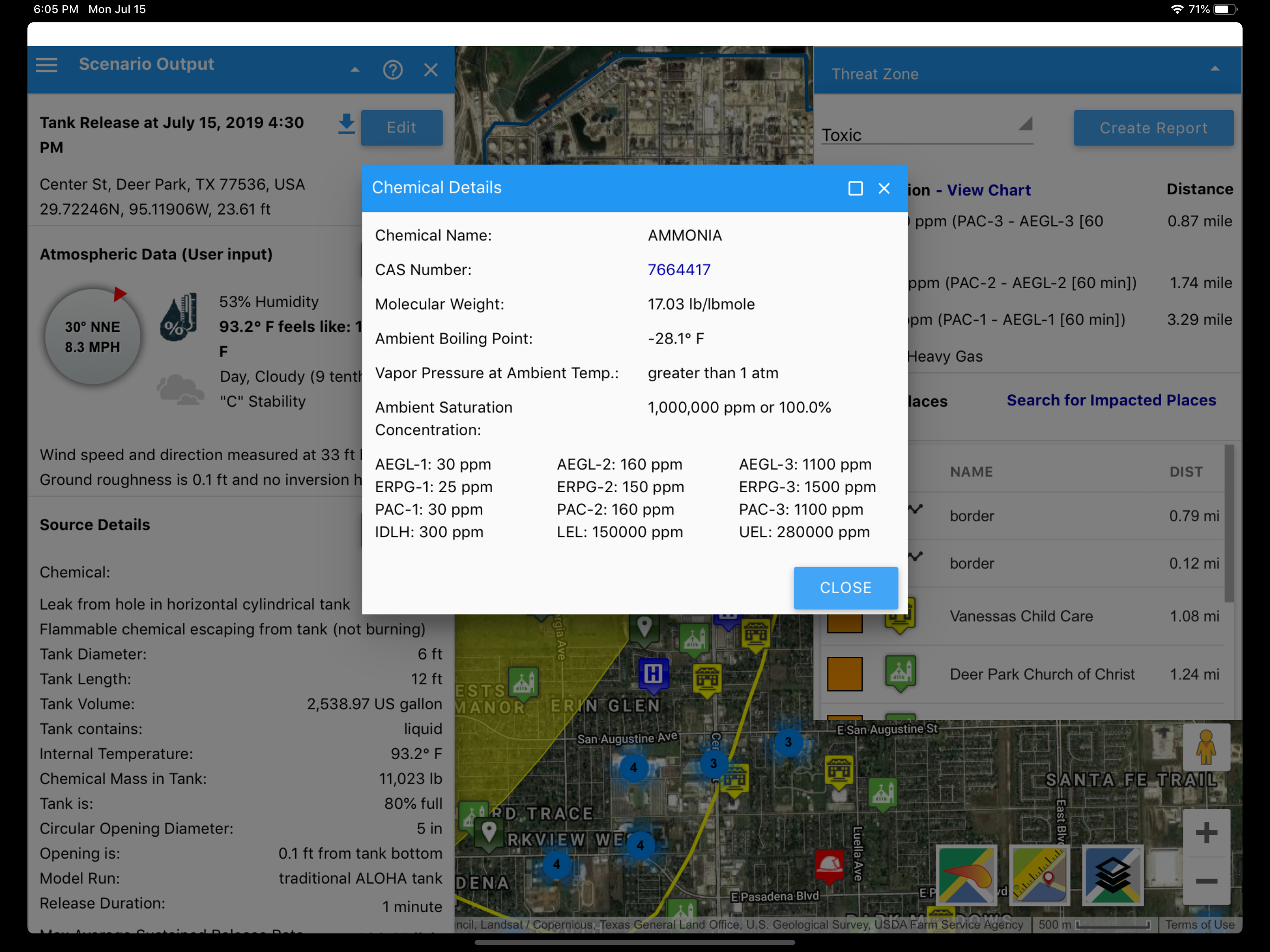Click the Create Report button
Screen dimensions: 1270x952
1153,127
